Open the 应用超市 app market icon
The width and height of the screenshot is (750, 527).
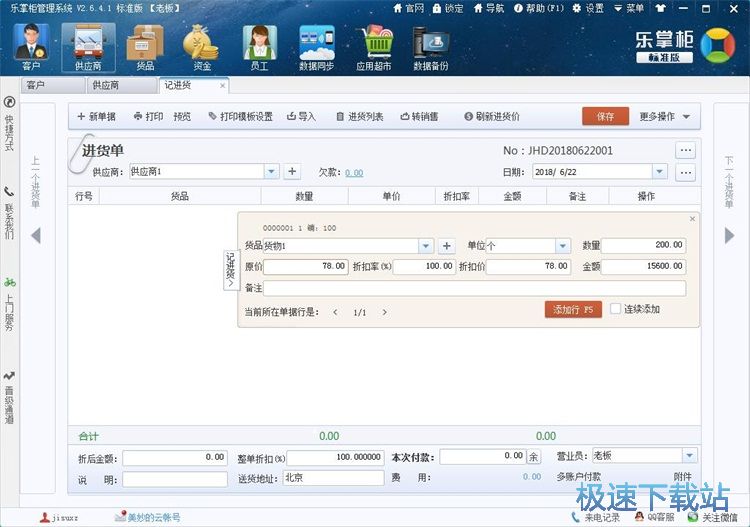tap(374, 47)
